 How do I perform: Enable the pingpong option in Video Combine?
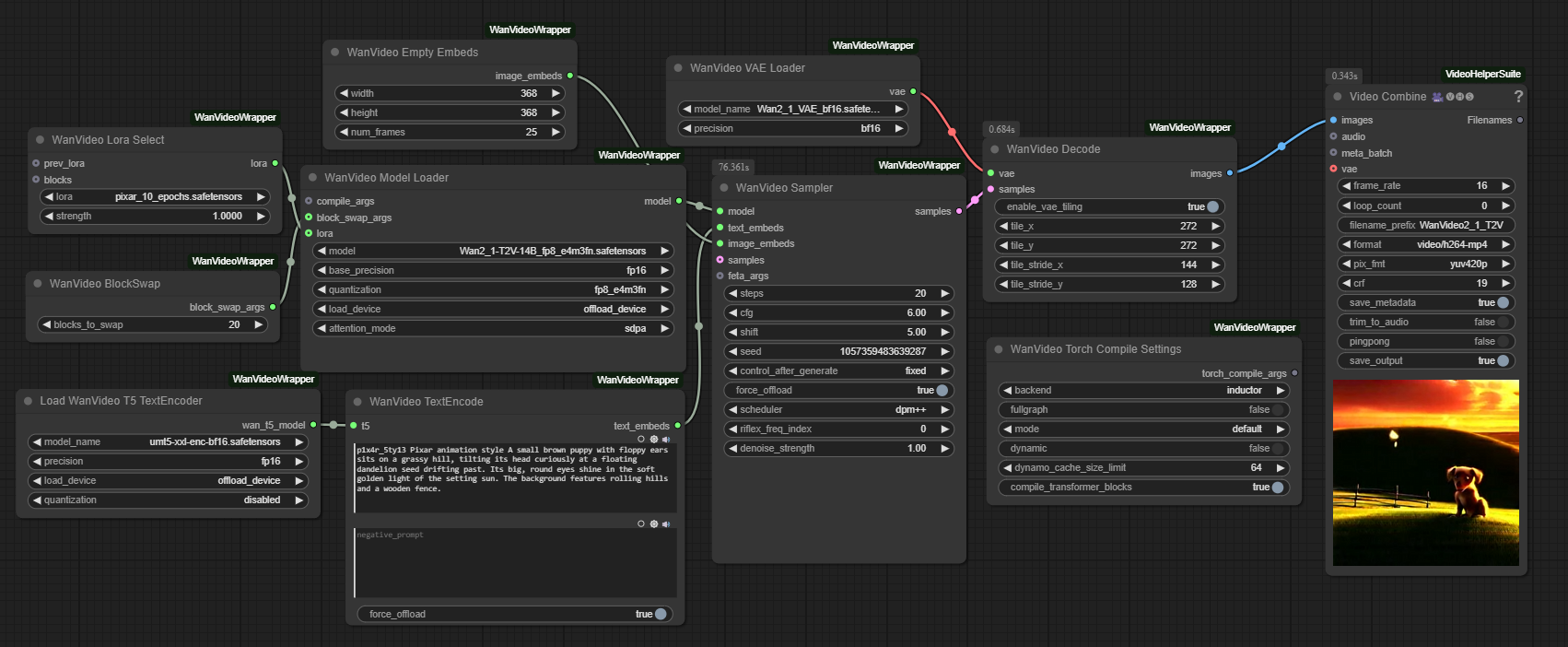click(x=1503, y=342)
